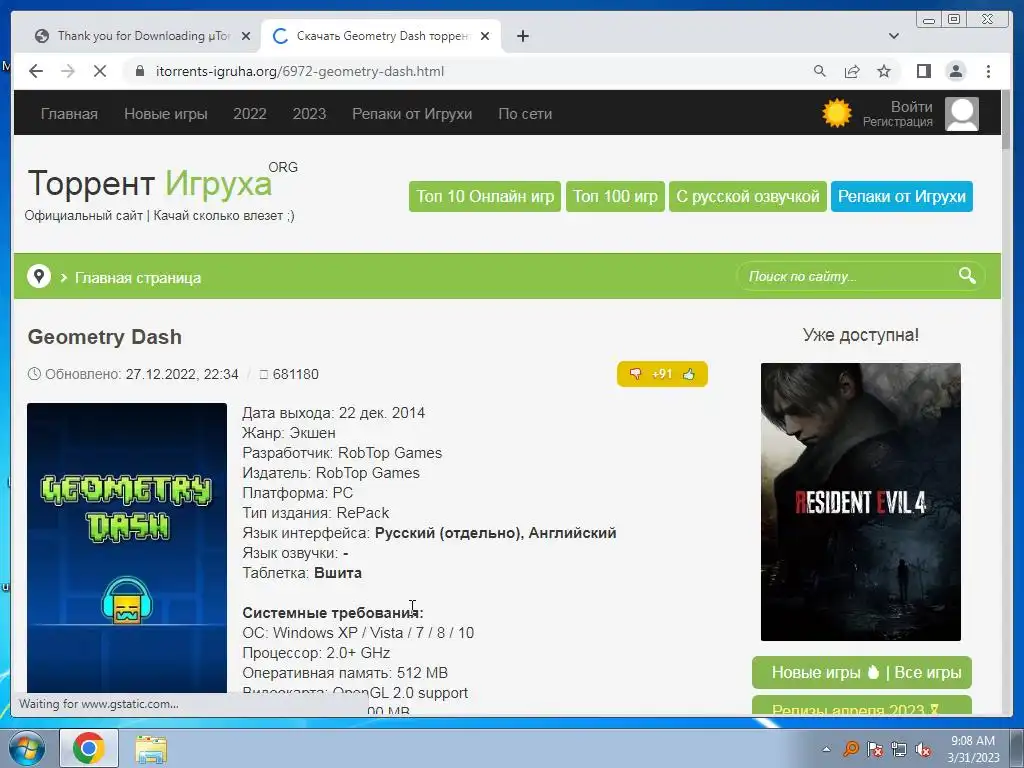Open '2022' menu item

(249, 114)
